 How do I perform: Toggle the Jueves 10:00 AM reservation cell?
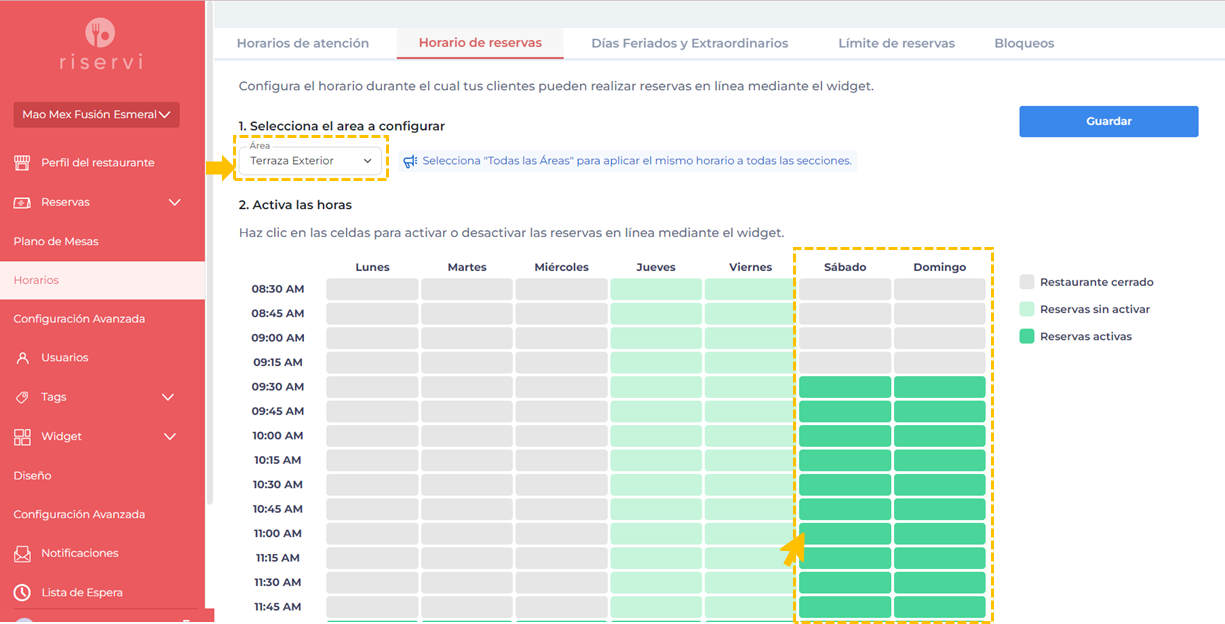pyautogui.click(x=656, y=436)
